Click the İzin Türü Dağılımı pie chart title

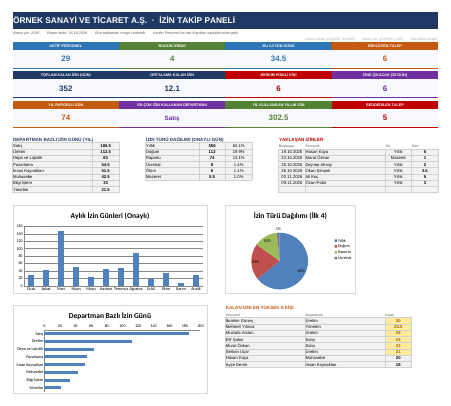coord(290,216)
